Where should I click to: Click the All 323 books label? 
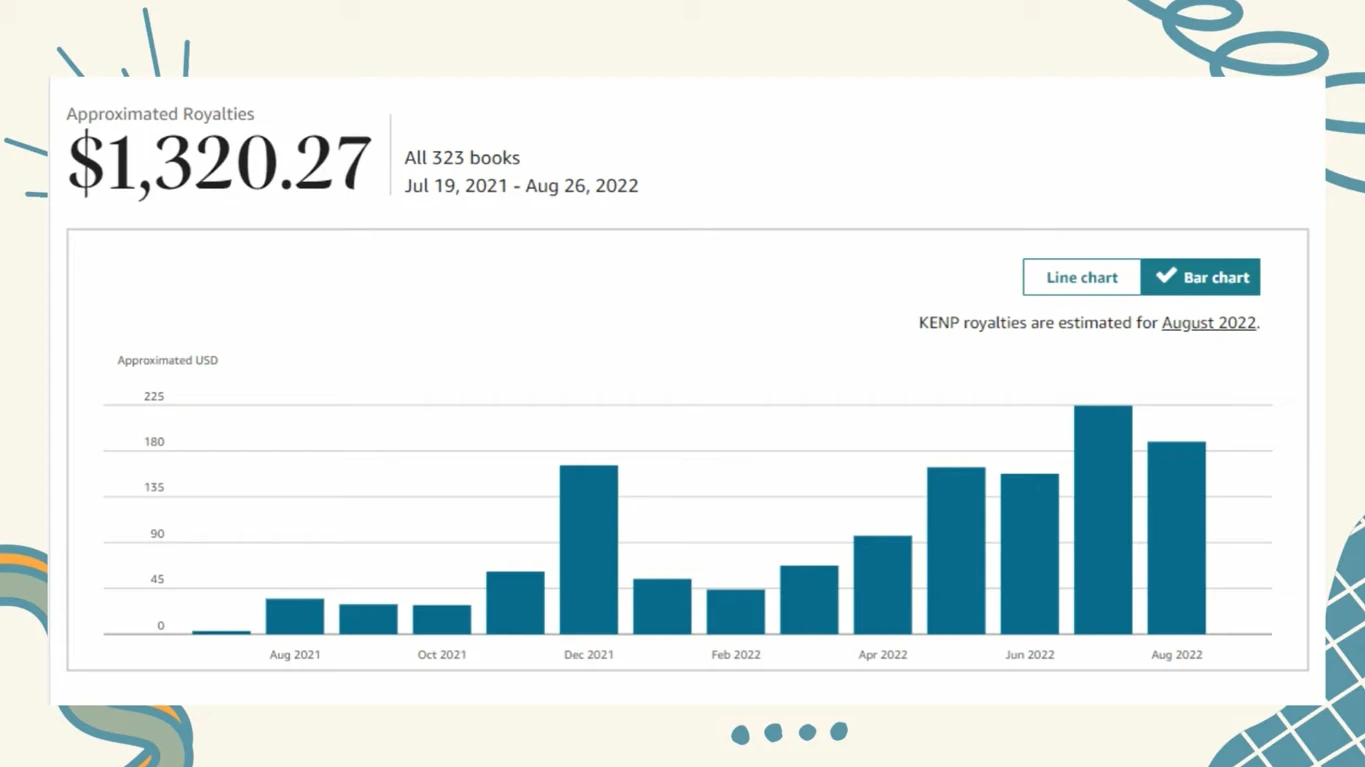click(x=462, y=158)
